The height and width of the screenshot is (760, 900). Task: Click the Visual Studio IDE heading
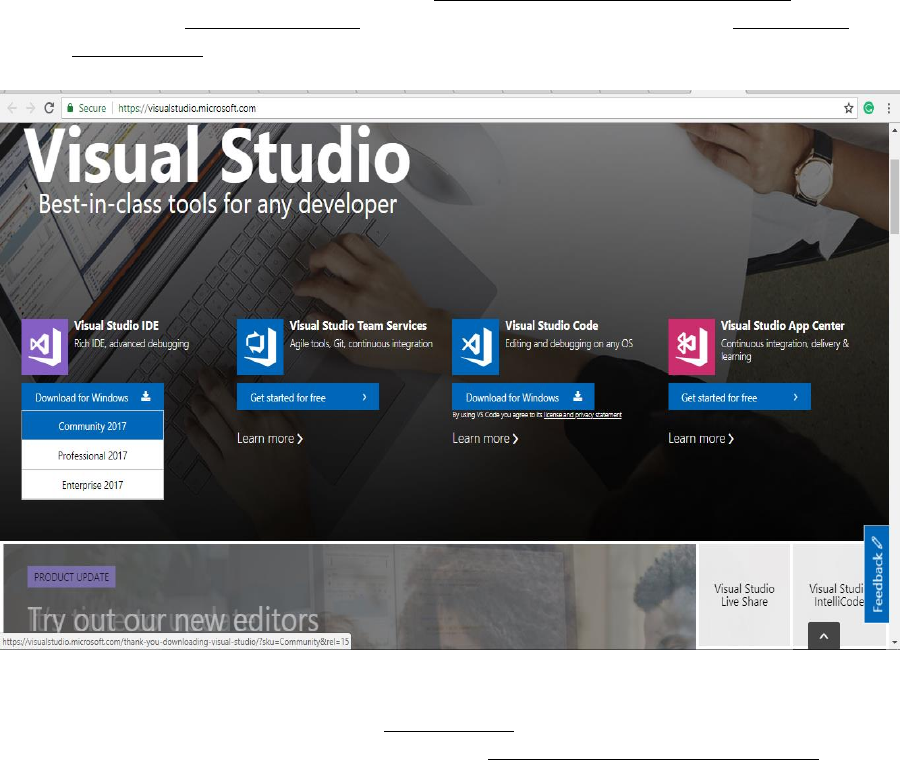(117, 325)
